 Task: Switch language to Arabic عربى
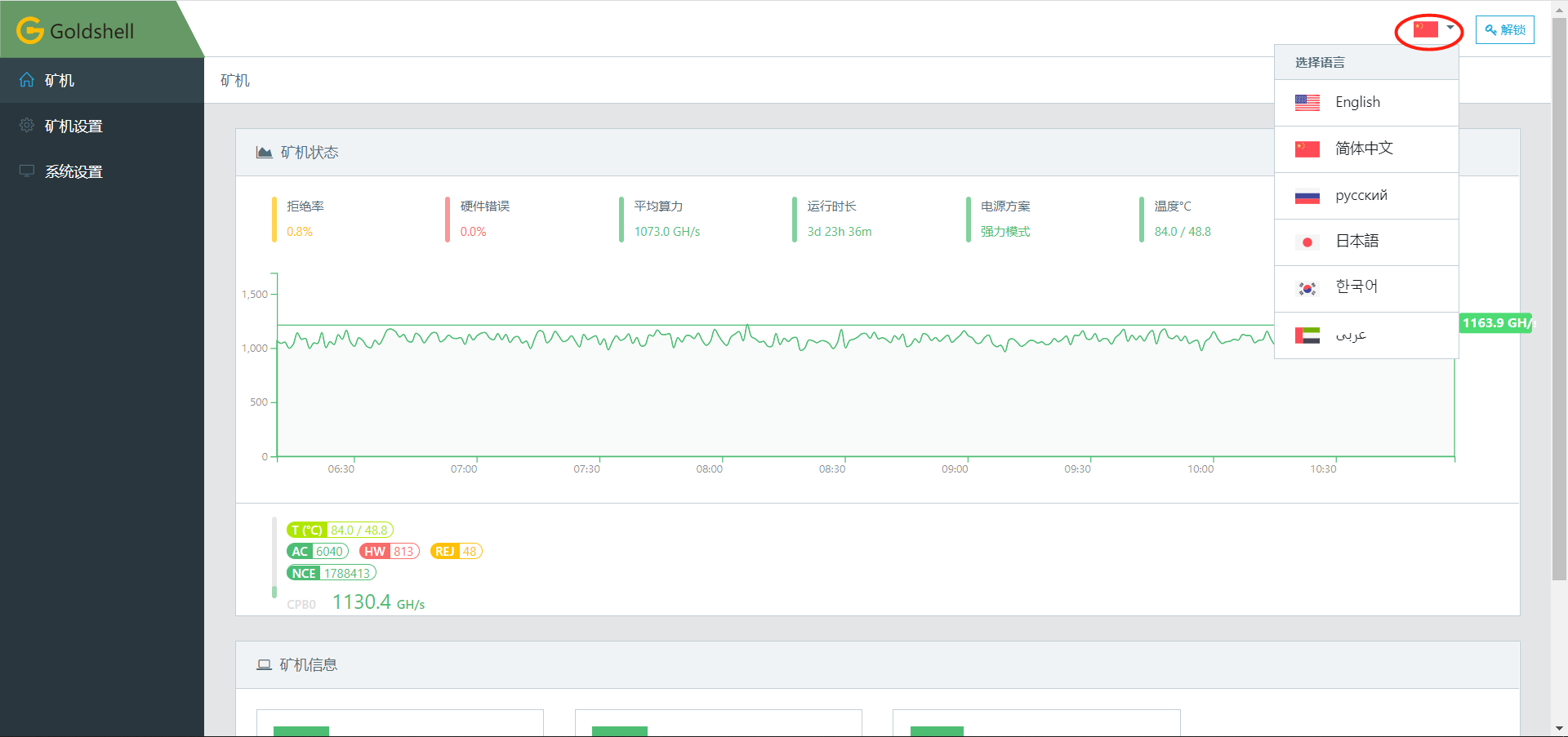click(x=1351, y=335)
